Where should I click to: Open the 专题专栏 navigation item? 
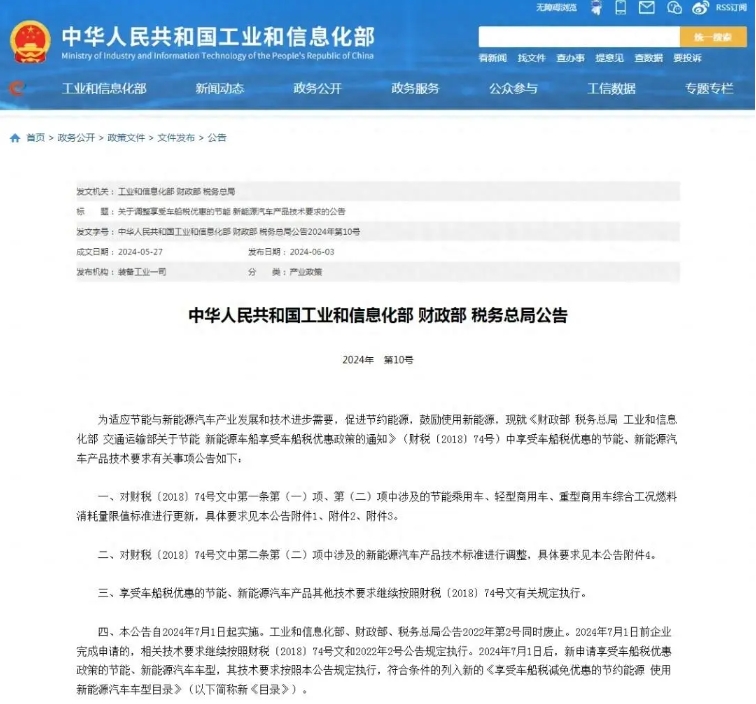coord(709,88)
